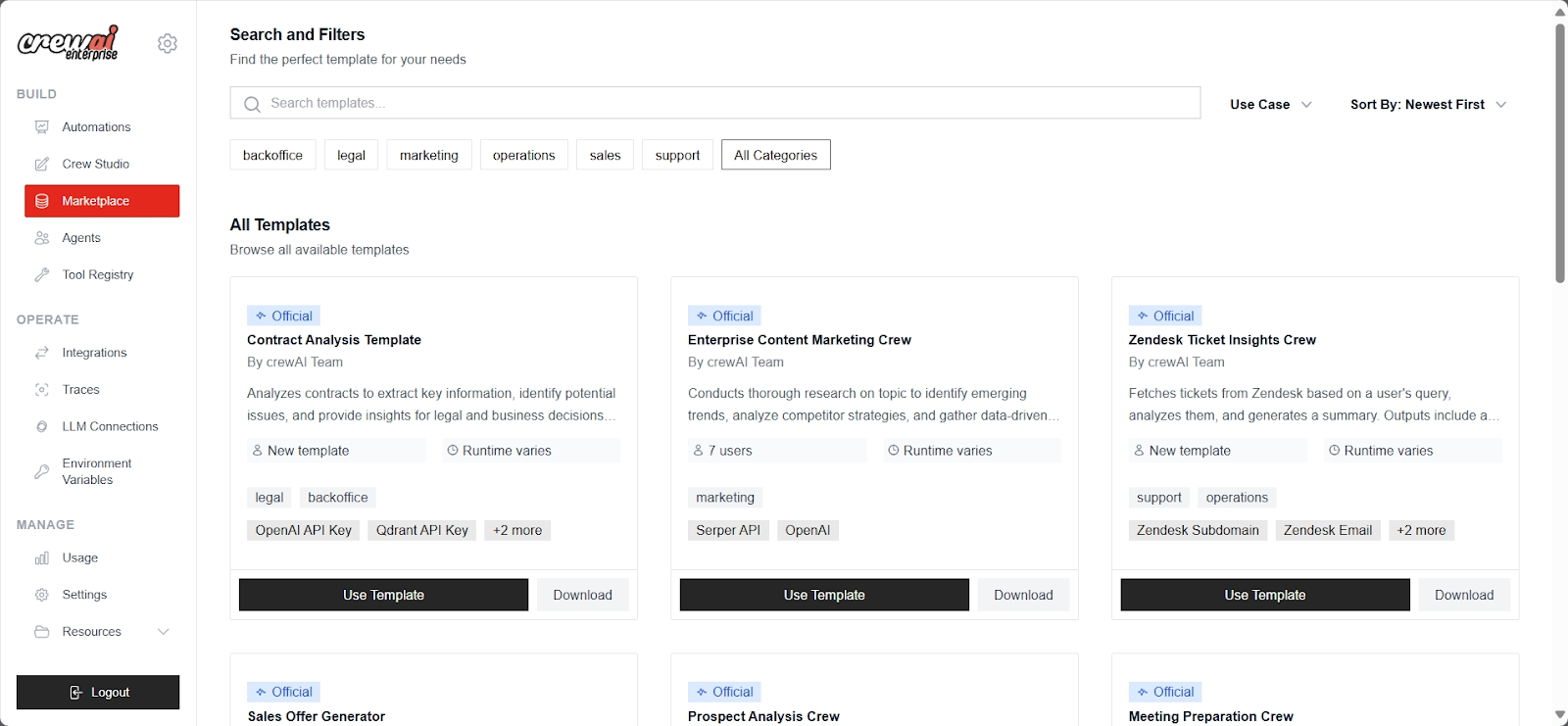Click the Resources folder icon
1568x726 pixels.
42,632
